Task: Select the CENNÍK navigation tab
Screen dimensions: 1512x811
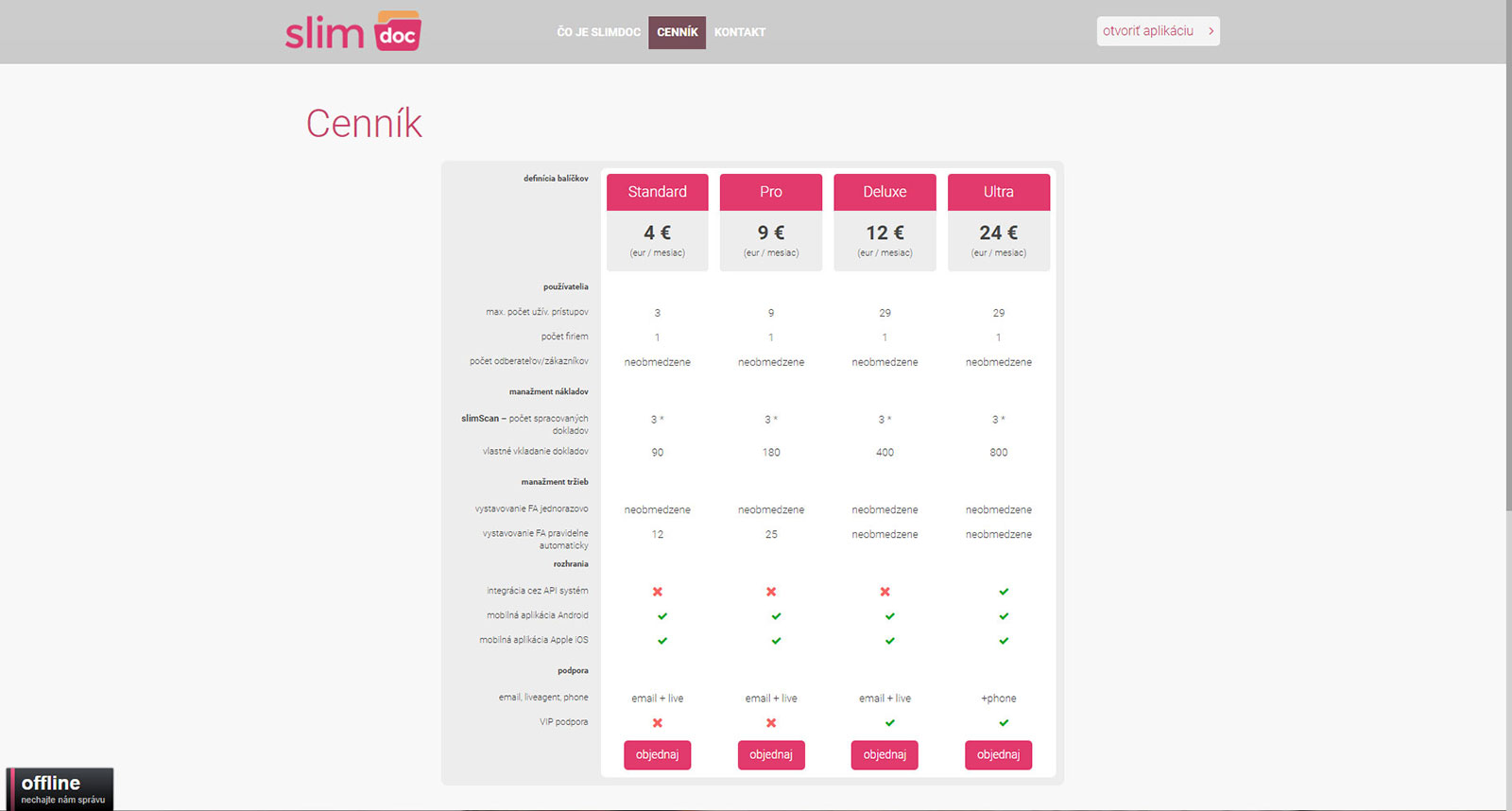Action: coord(677,32)
